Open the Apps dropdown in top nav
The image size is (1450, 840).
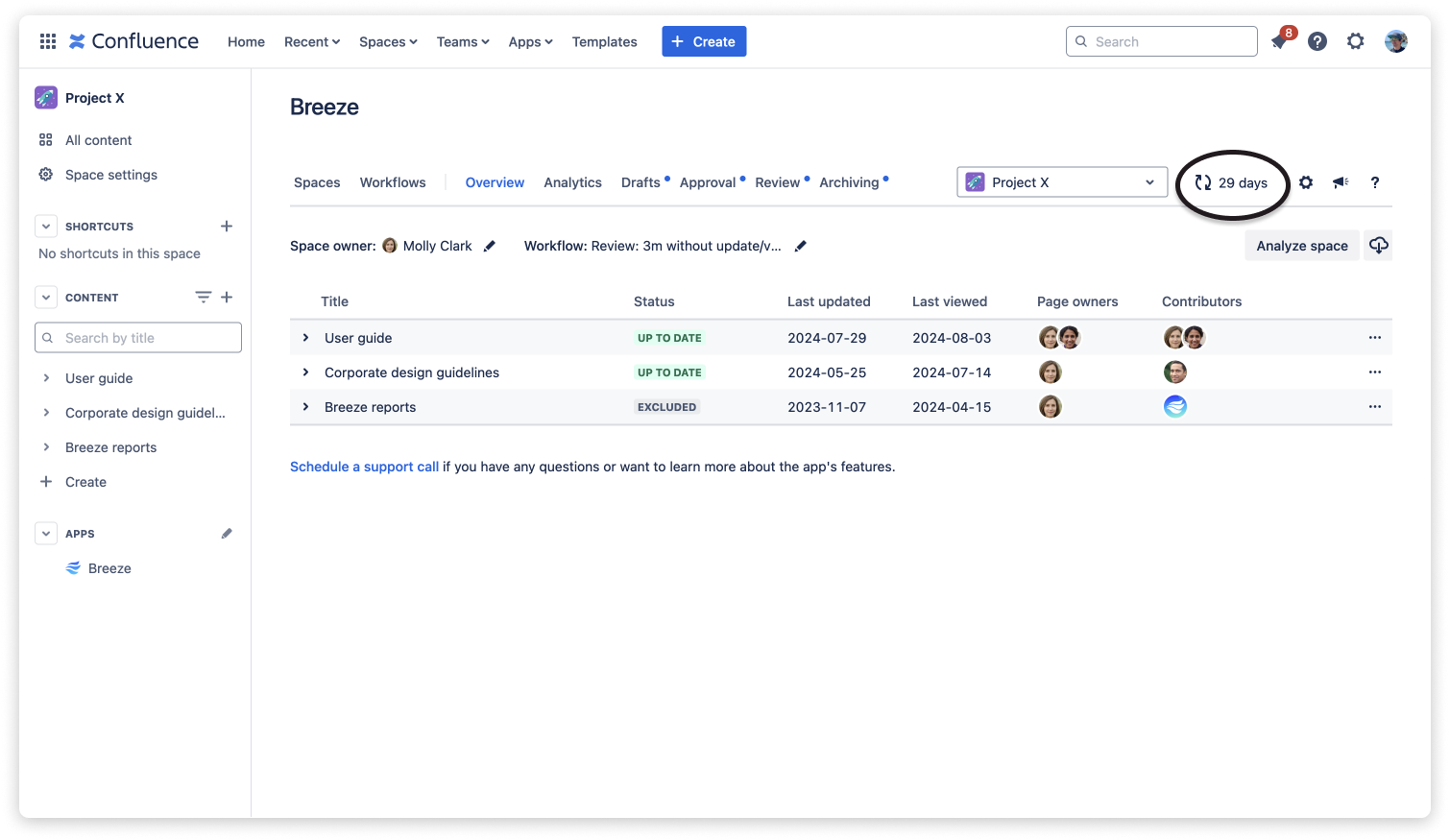point(531,41)
